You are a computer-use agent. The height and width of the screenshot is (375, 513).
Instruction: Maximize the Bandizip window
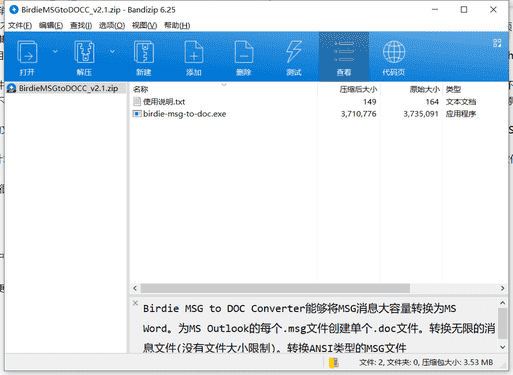(x=464, y=10)
